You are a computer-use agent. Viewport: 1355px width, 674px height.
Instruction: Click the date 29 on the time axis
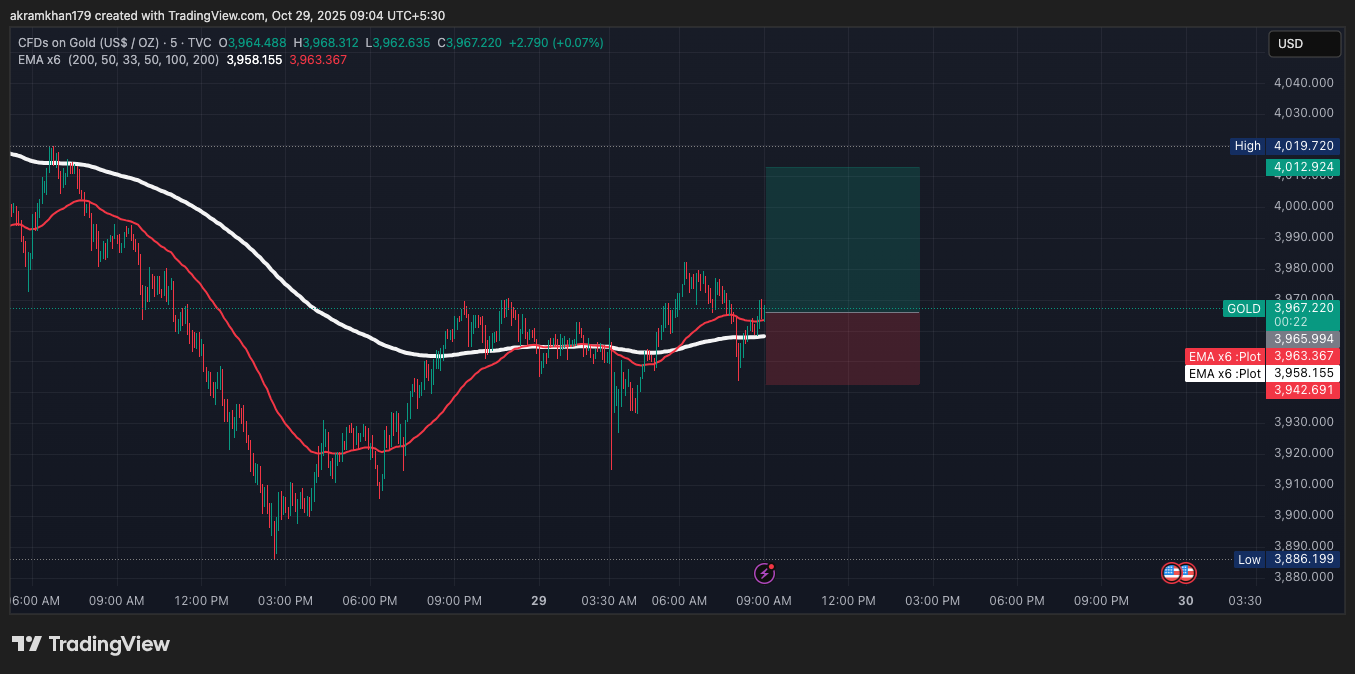(538, 601)
